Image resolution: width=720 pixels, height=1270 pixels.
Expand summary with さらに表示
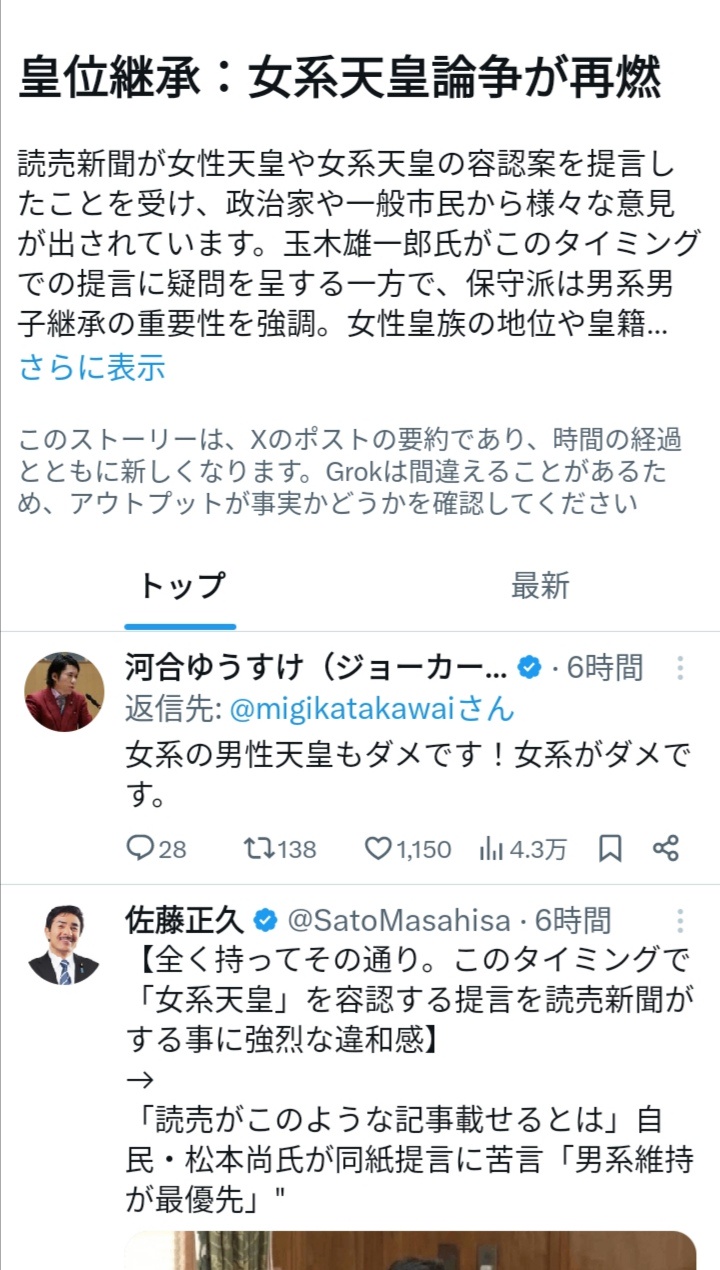tap(92, 368)
